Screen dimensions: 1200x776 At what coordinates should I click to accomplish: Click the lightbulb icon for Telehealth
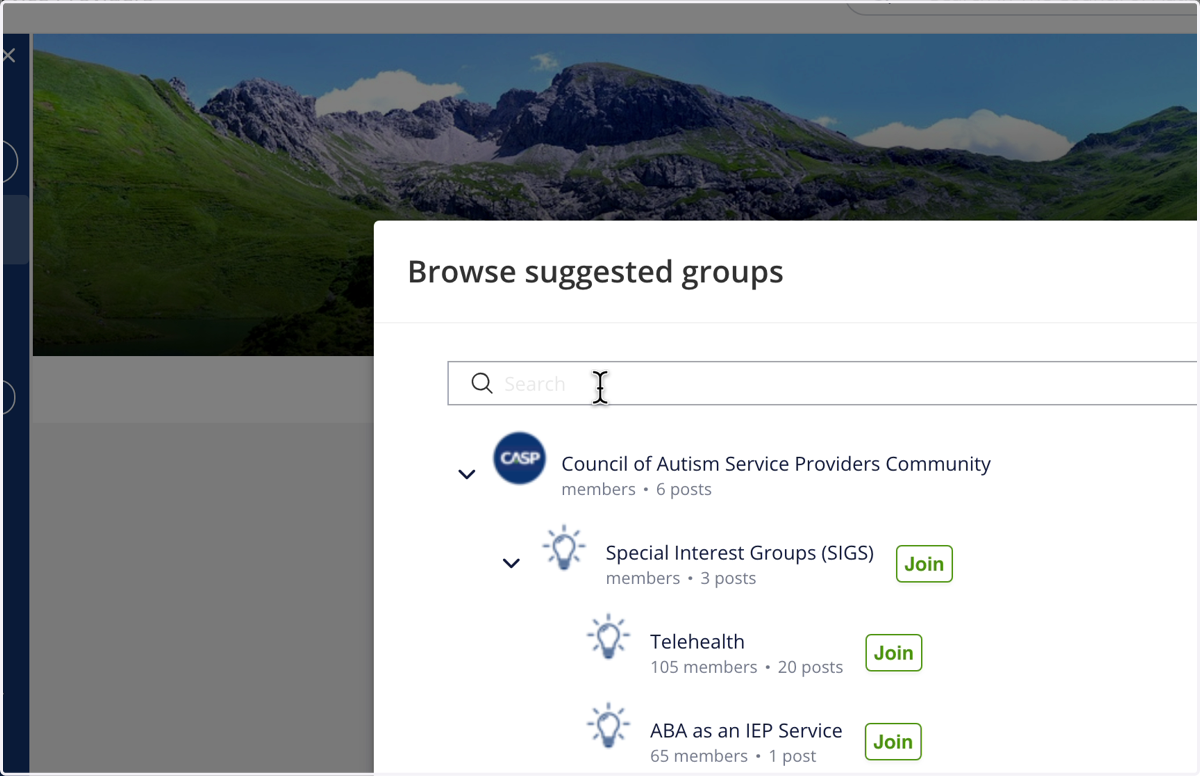tap(608, 637)
